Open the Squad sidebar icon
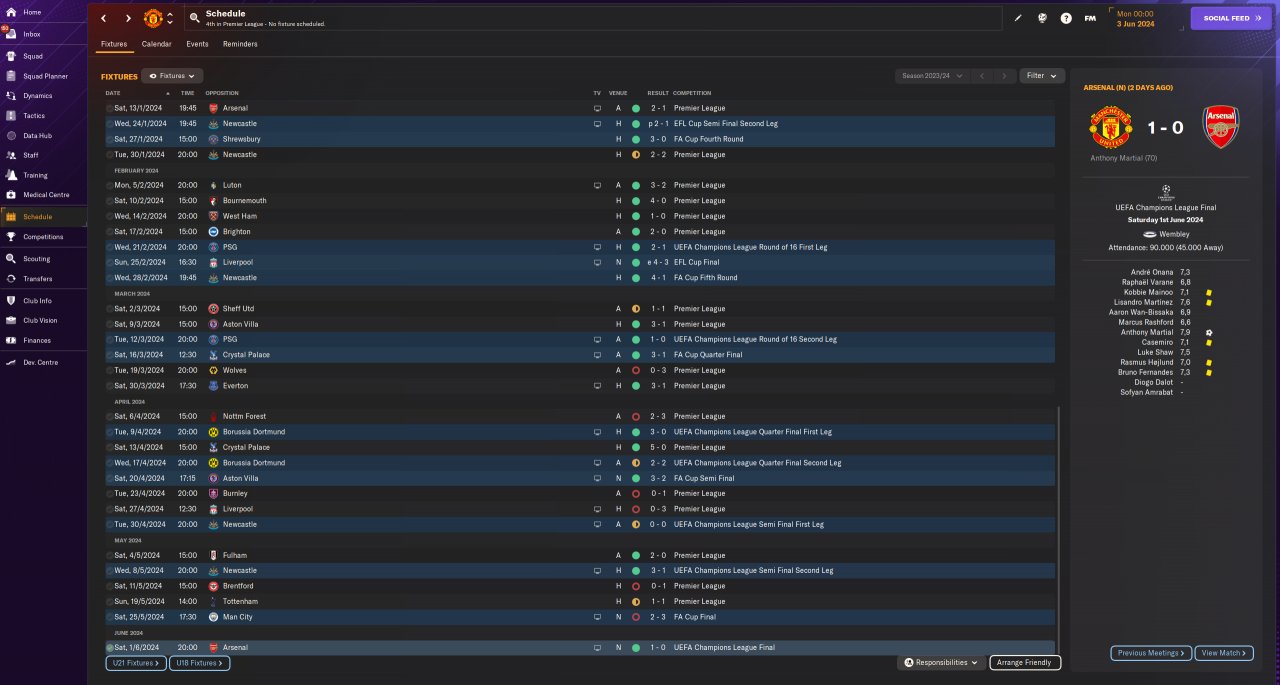 (x=11, y=55)
